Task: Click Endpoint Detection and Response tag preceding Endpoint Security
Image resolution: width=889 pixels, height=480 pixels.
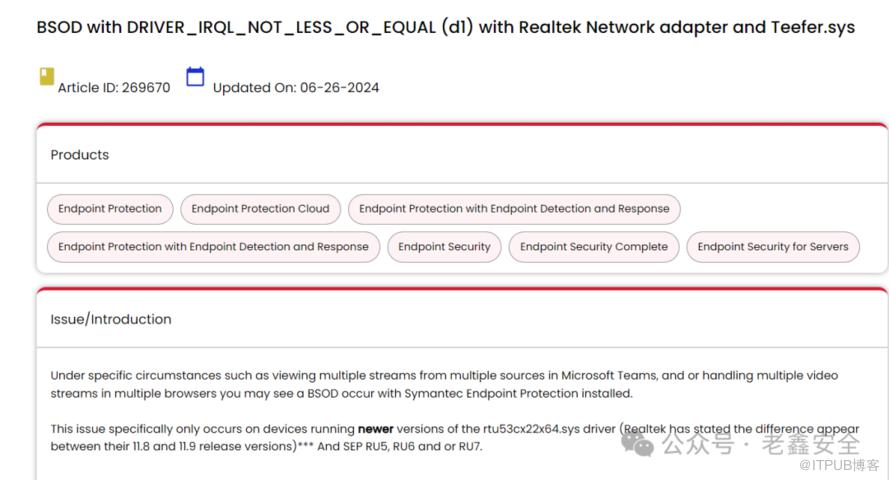Action: point(213,247)
